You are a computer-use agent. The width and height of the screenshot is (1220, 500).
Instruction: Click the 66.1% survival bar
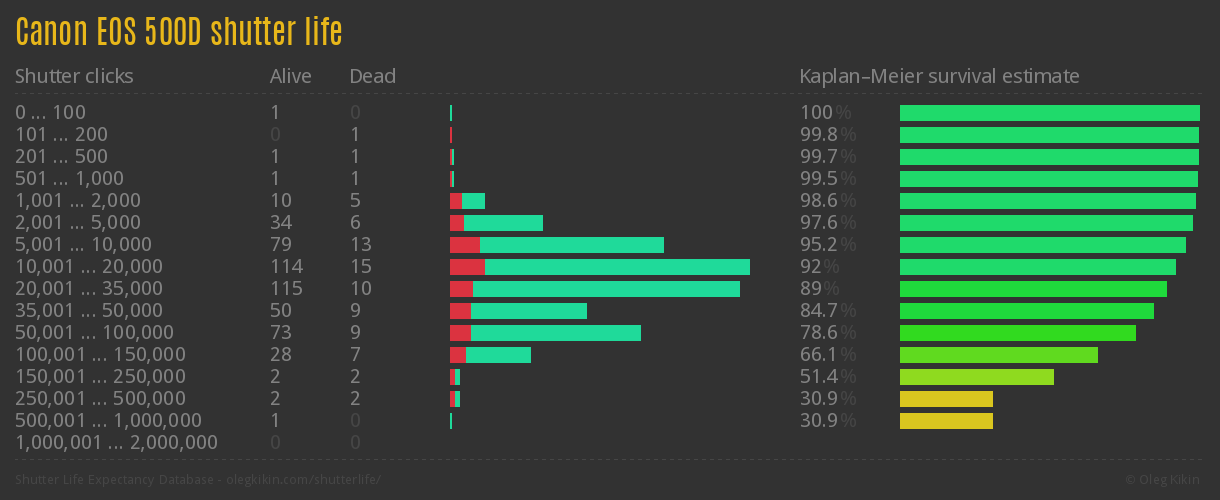point(998,355)
